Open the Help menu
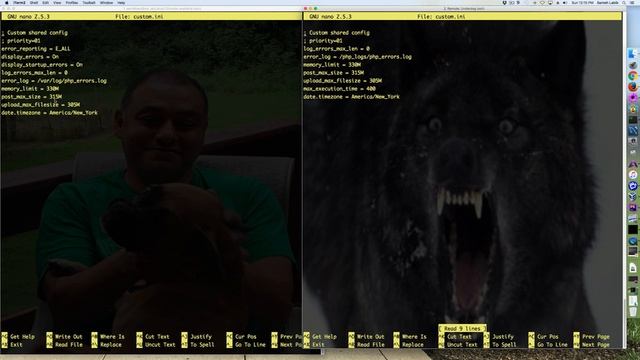Screen dimensions: 640x360 [x=121, y=2]
